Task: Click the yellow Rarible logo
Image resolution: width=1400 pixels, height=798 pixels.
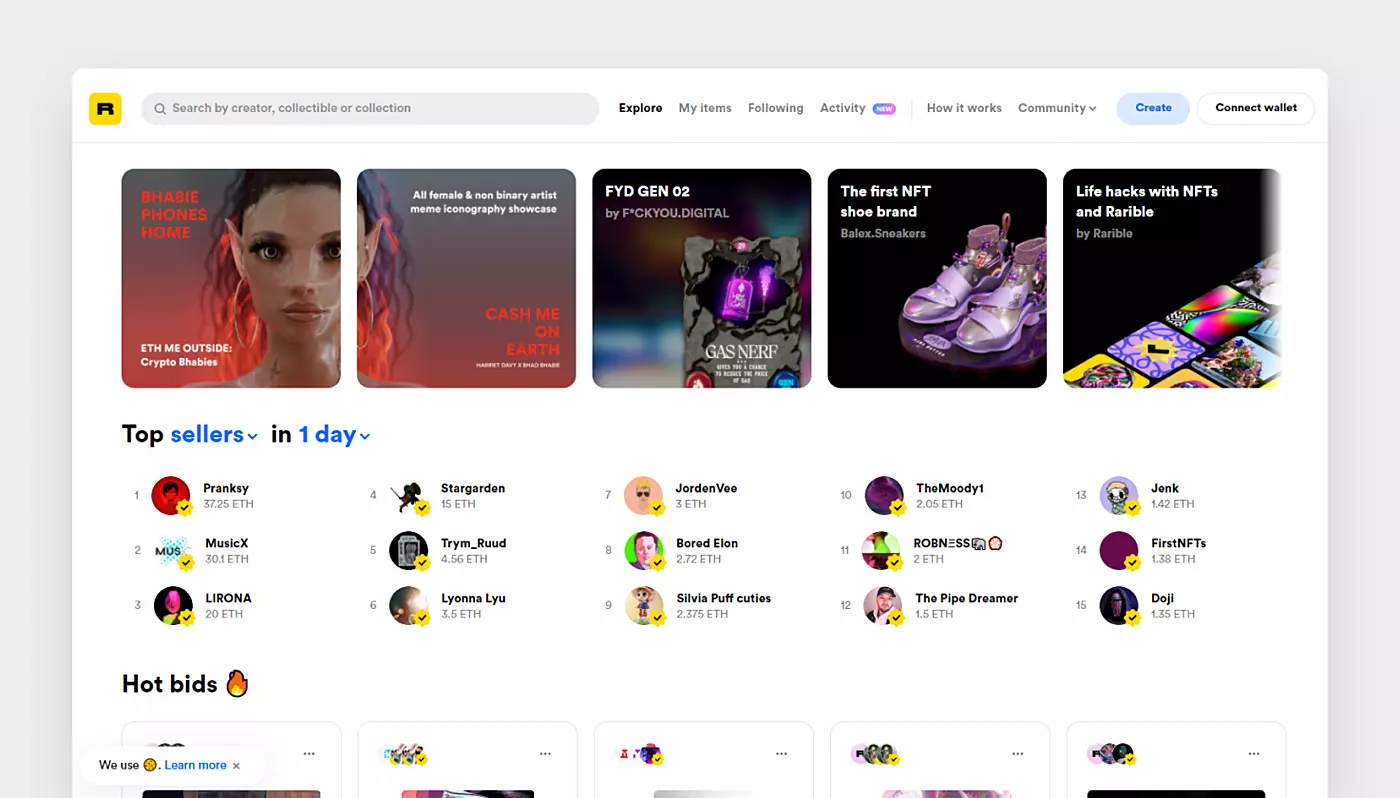Action: 105,108
